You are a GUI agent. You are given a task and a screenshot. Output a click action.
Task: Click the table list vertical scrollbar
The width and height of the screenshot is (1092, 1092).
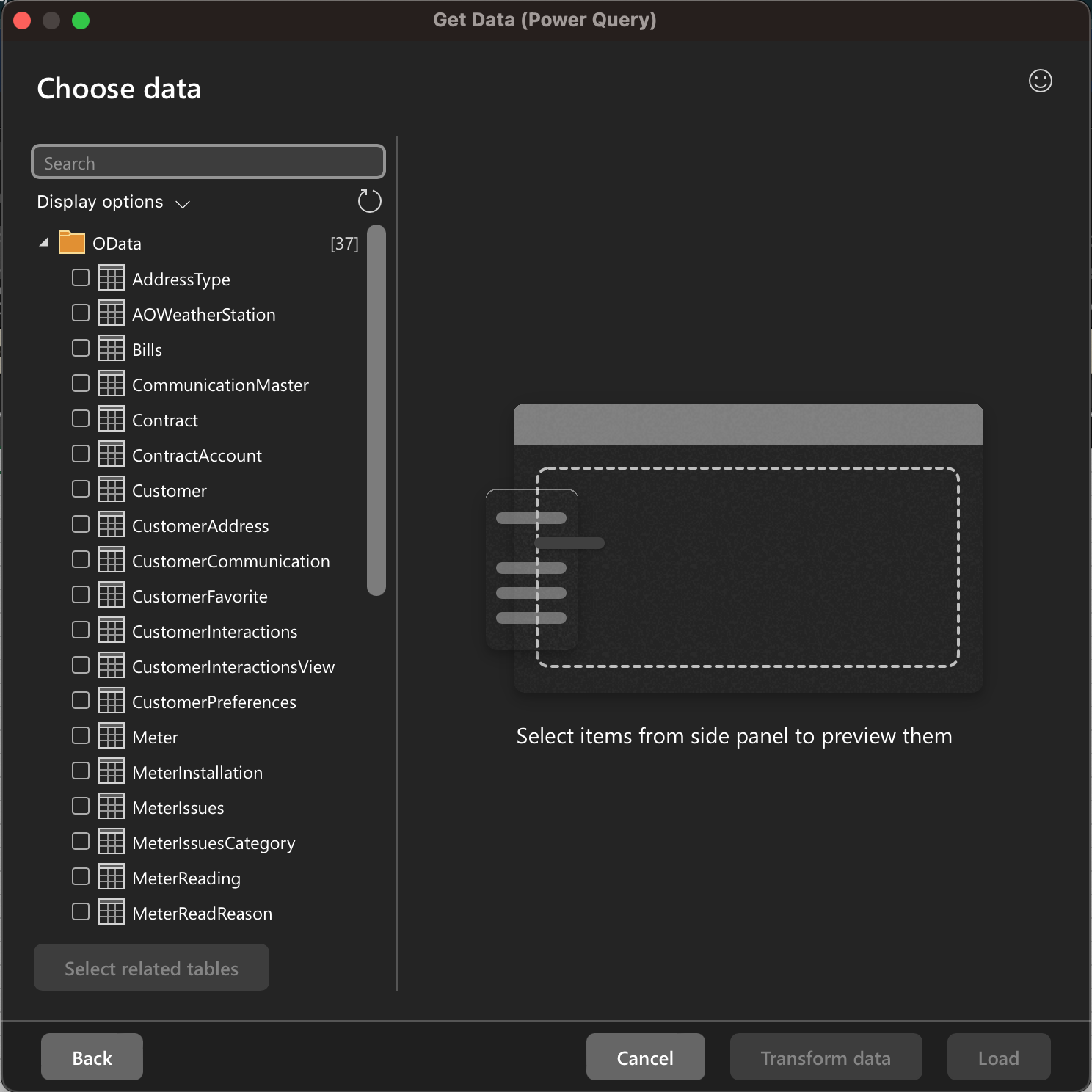(x=376, y=410)
